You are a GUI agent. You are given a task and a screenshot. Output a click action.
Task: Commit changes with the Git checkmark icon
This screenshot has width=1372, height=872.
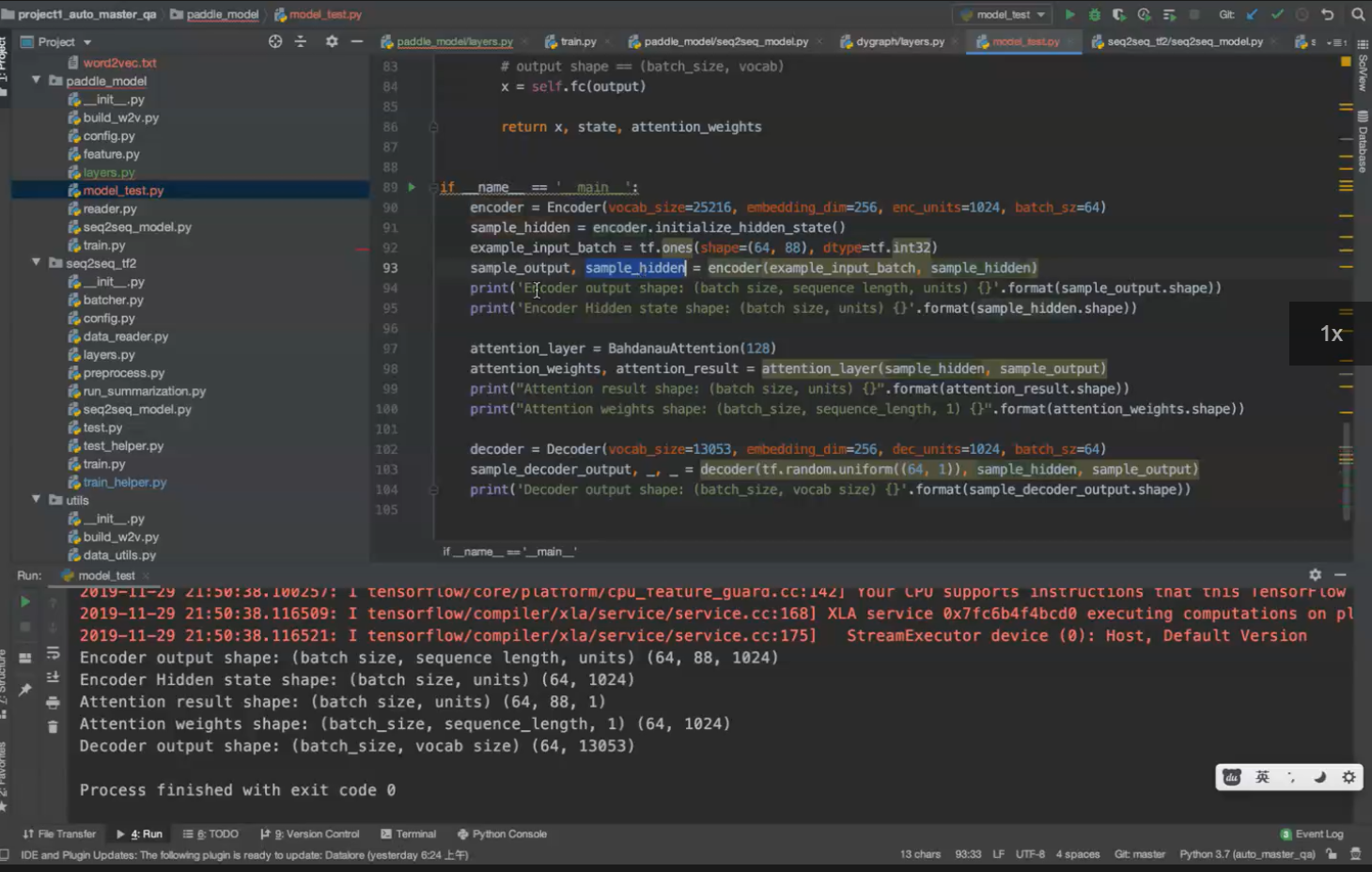tap(1277, 14)
